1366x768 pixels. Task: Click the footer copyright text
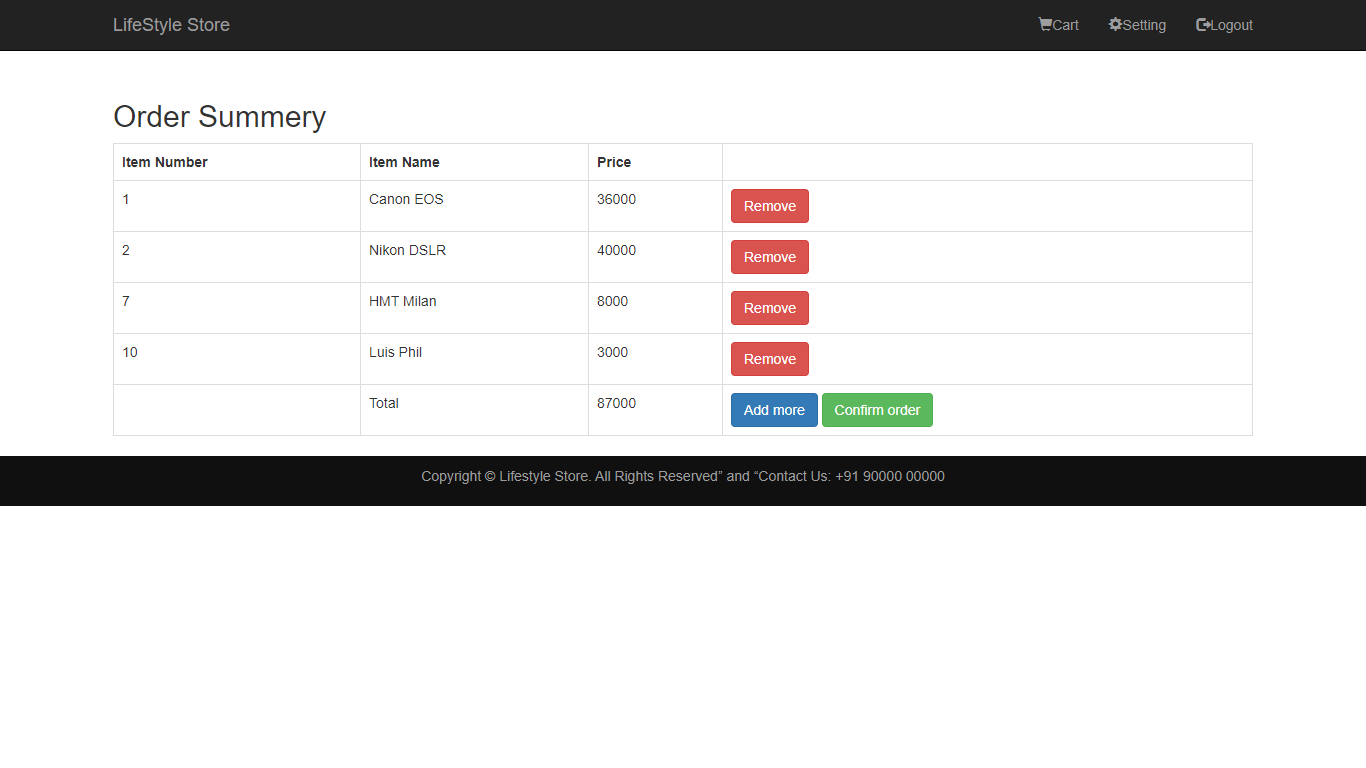(682, 476)
